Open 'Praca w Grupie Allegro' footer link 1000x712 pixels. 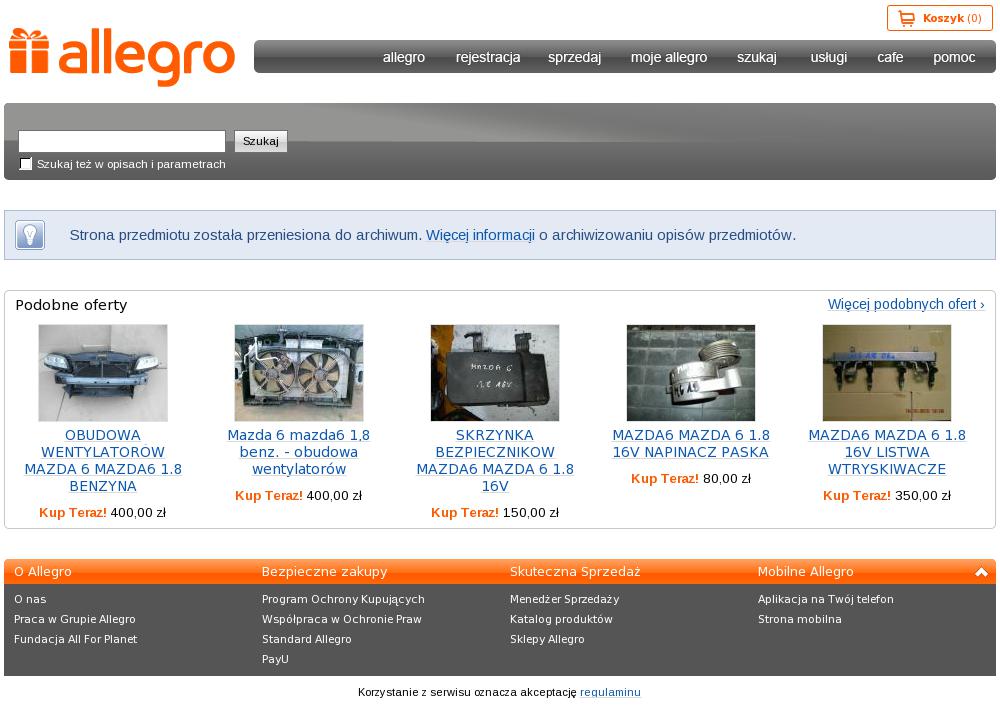pos(75,619)
